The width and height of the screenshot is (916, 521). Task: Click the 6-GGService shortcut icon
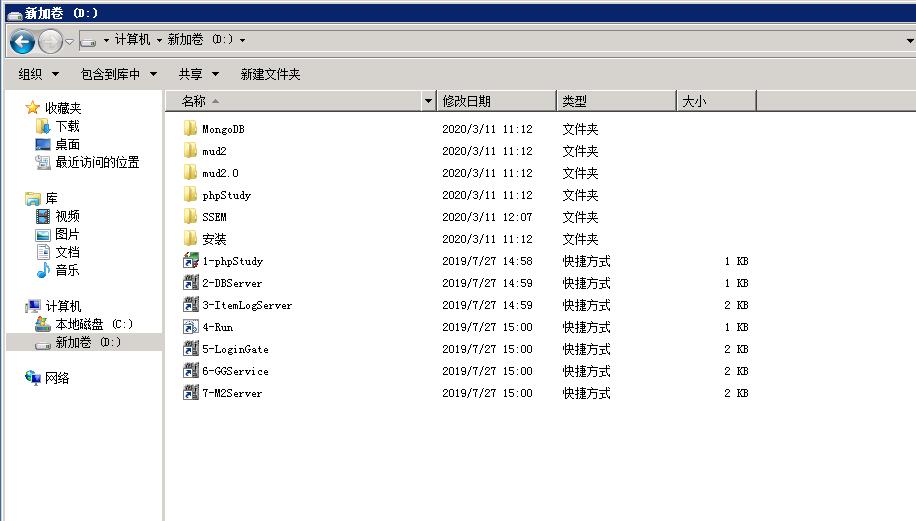[x=191, y=371]
